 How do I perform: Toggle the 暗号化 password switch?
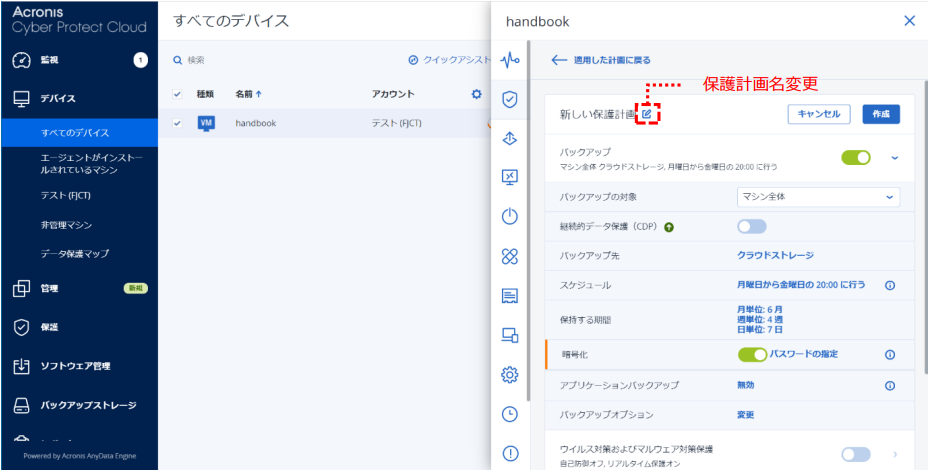coord(752,354)
